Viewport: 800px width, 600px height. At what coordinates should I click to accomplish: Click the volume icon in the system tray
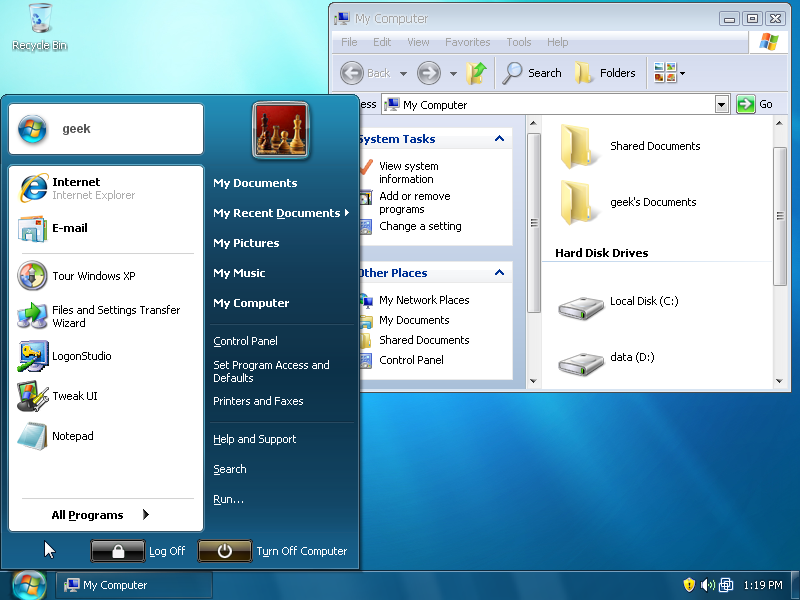708,585
